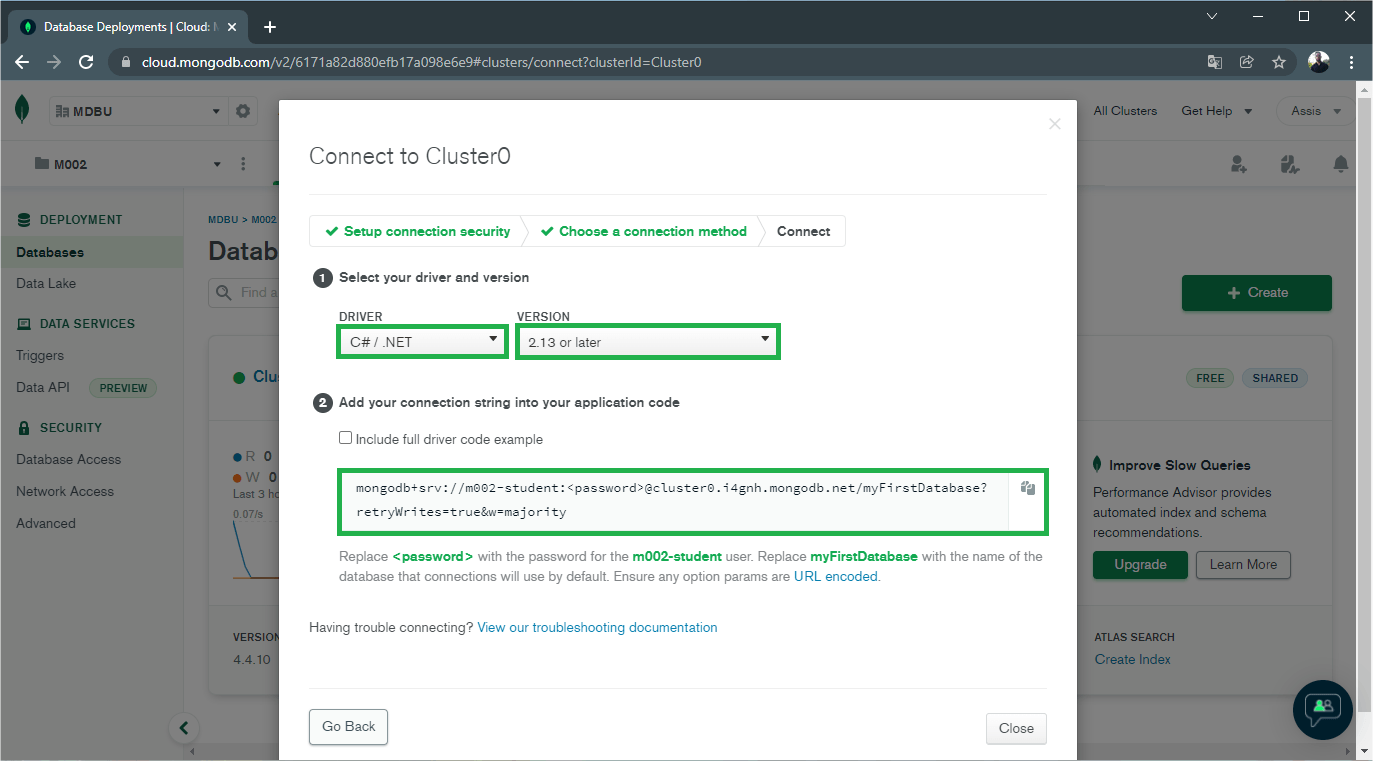
Task: Open the troubleshooting documentation link
Action: tap(597, 628)
